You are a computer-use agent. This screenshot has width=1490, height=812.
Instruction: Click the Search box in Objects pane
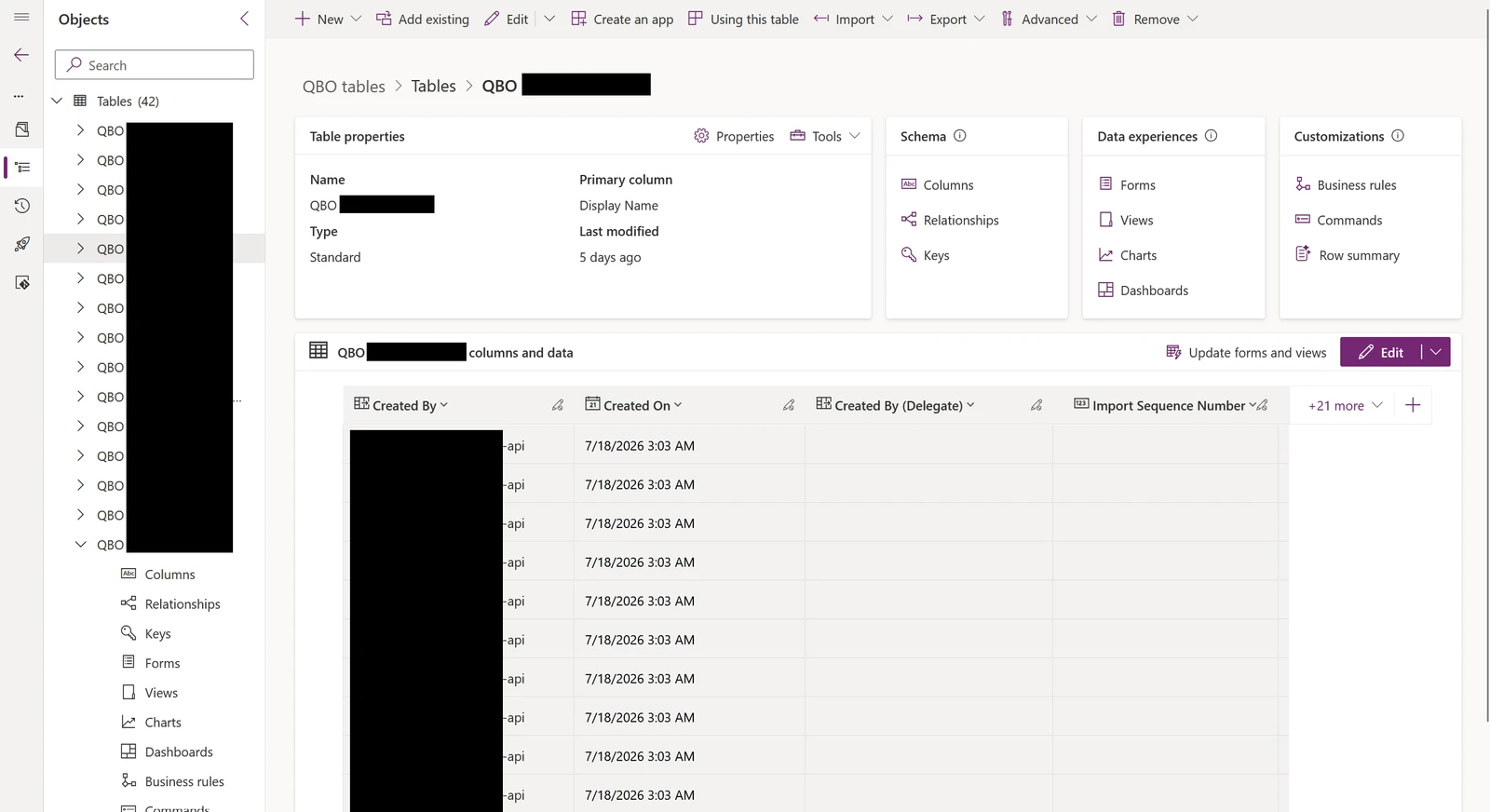(x=155, y=65)
